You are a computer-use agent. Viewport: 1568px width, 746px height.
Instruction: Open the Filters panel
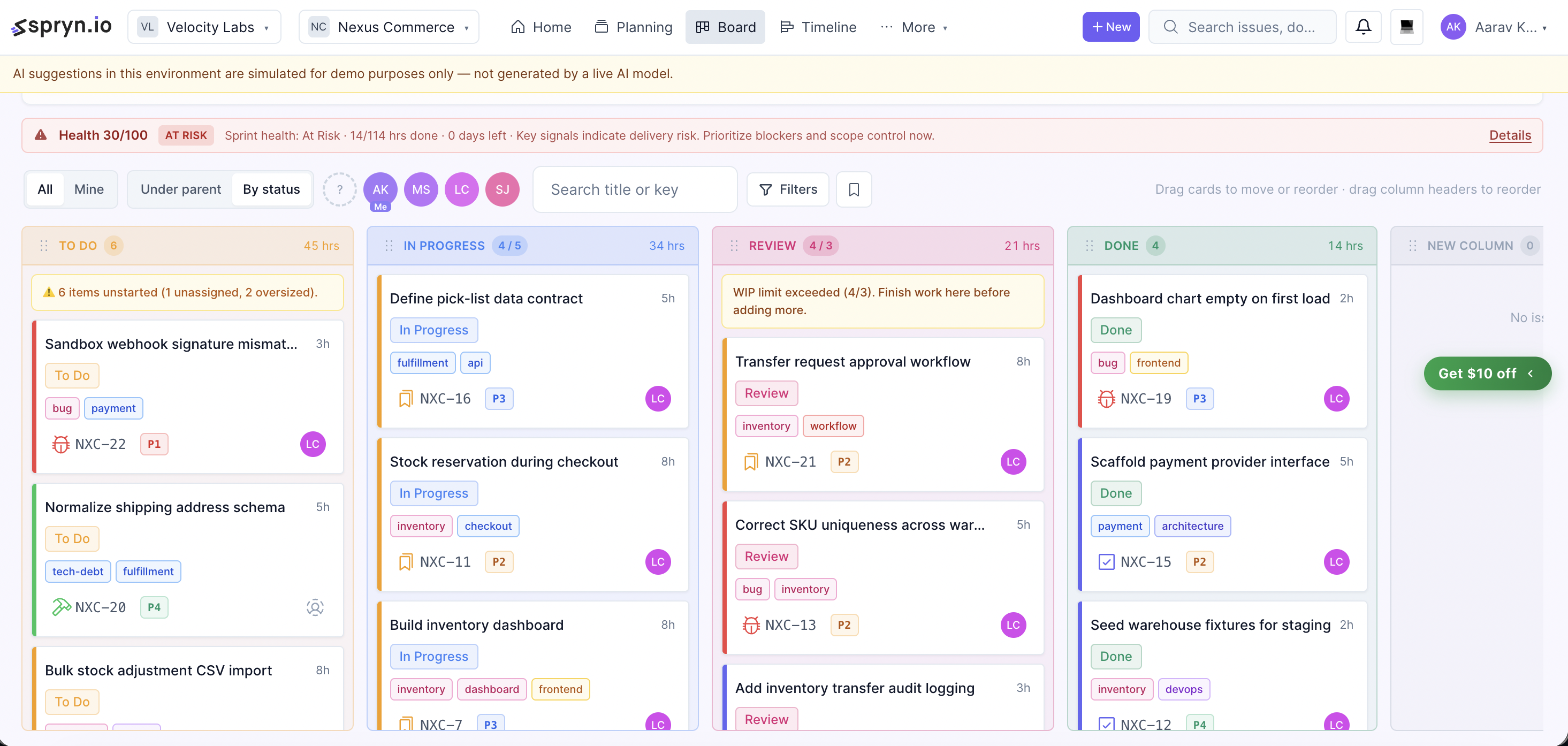coord(788,189)
